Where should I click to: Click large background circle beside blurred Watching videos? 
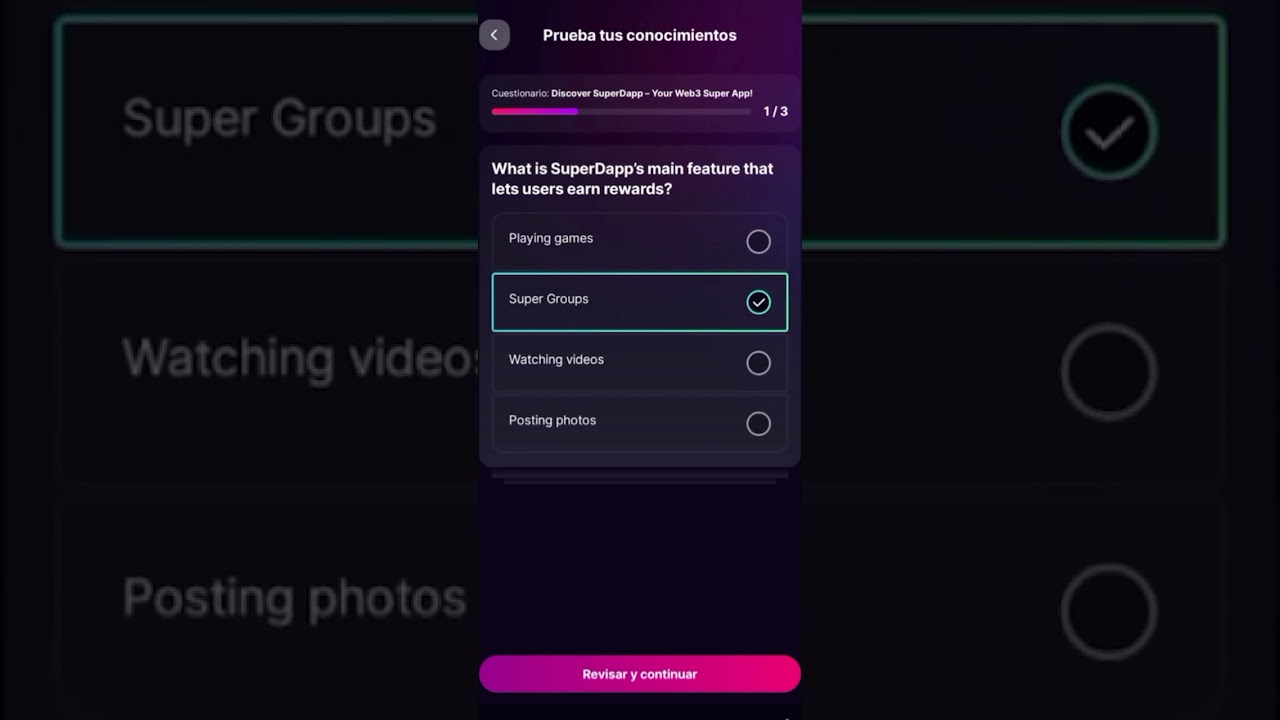click(x=1109, y=372)
